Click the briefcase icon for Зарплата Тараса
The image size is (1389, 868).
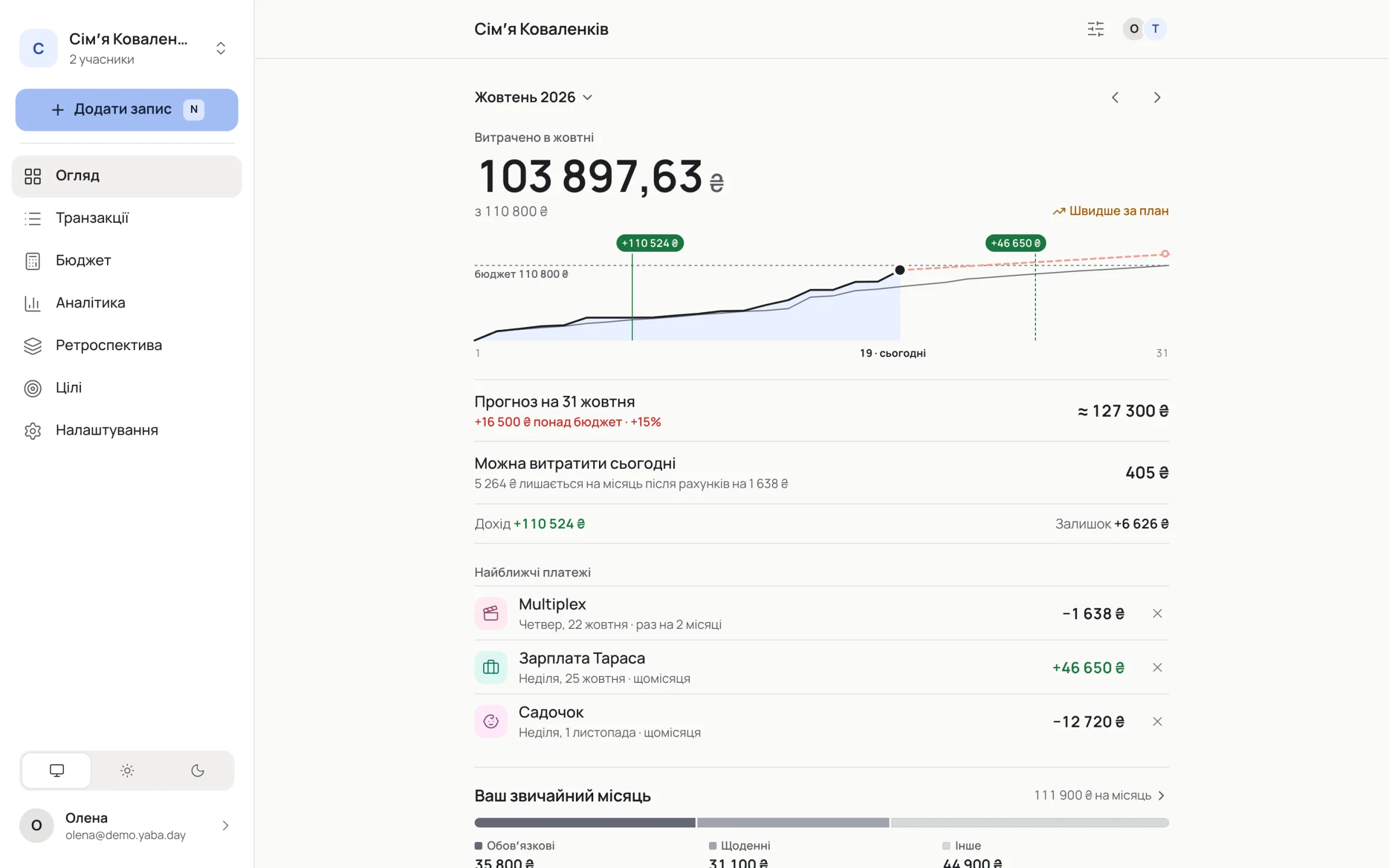[491, 667]
